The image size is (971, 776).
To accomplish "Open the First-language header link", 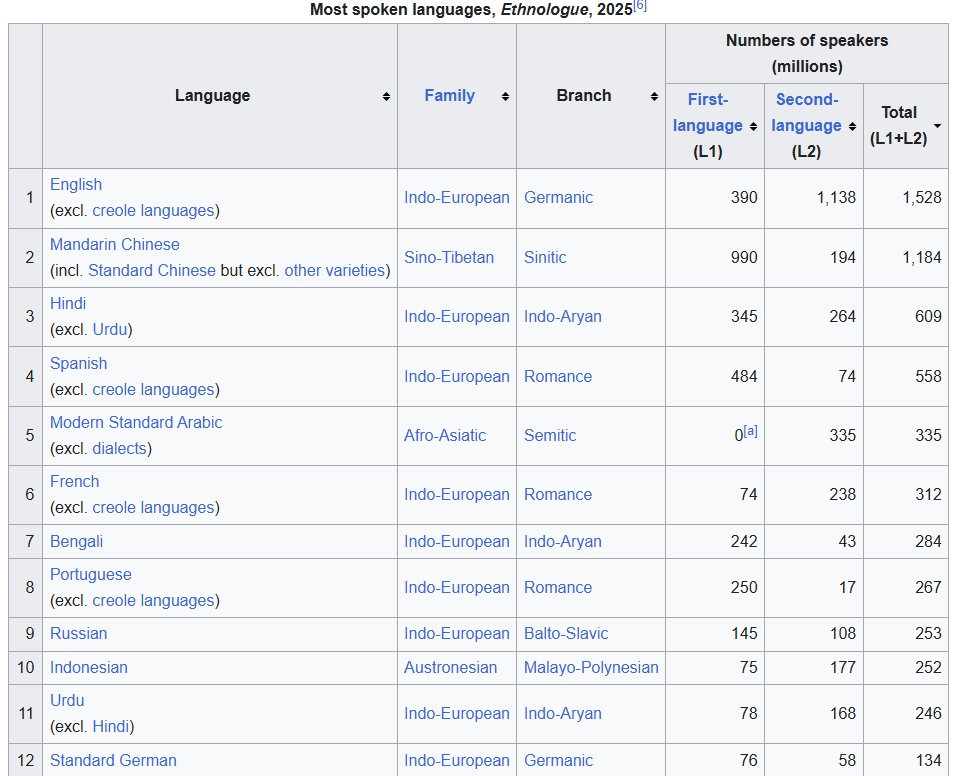I will point(708,113).
